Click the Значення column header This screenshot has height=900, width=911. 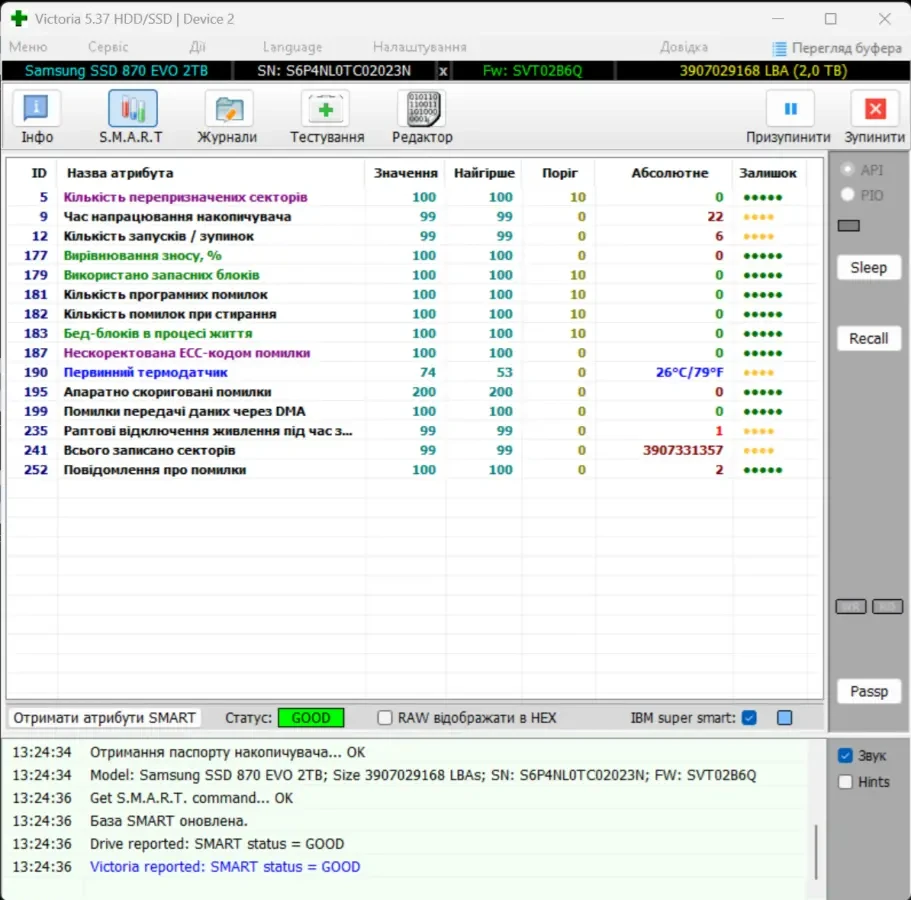point(405,173)
